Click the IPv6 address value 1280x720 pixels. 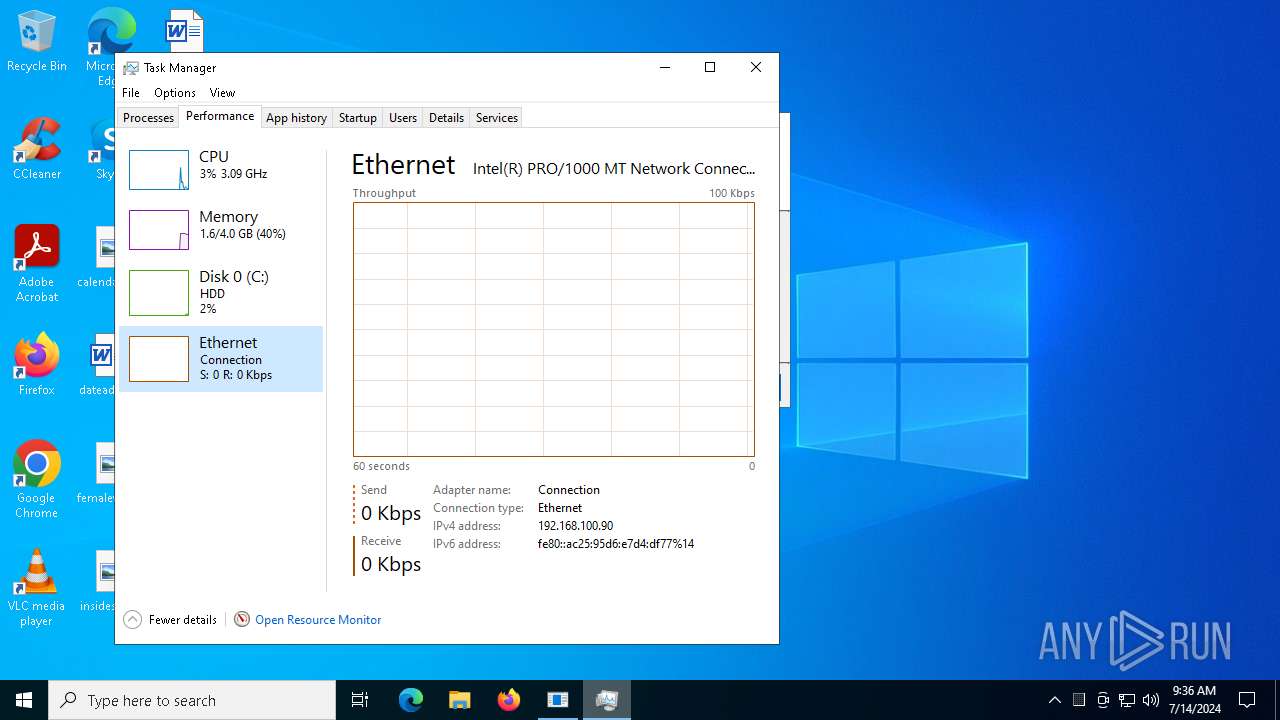[x=616, y=544]
